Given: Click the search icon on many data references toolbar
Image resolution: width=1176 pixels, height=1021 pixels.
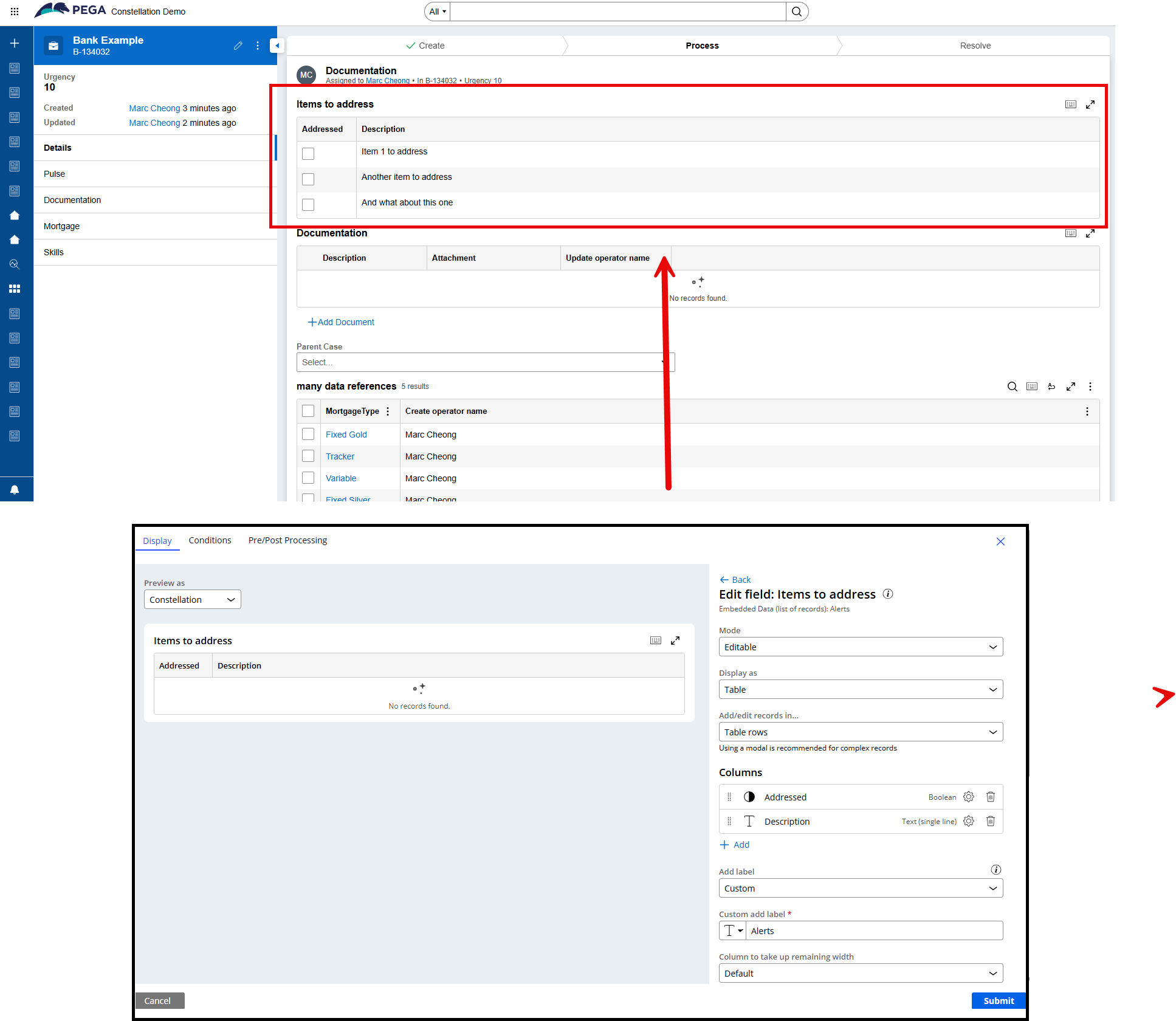Looking at the screenshot, I should (1012, 387).
